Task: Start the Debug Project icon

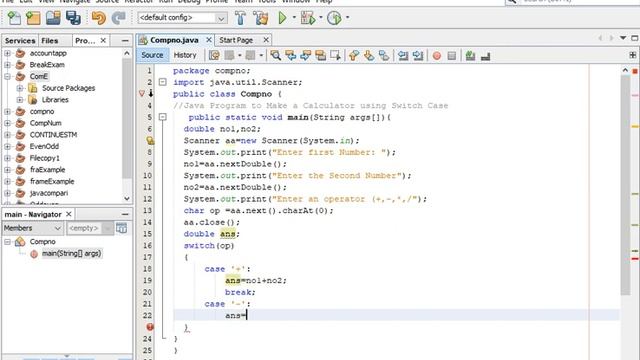Action: [308, 18]
